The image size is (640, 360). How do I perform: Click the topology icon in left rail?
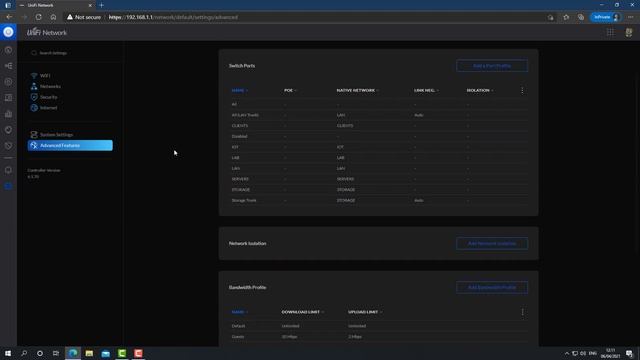point(8,66)
